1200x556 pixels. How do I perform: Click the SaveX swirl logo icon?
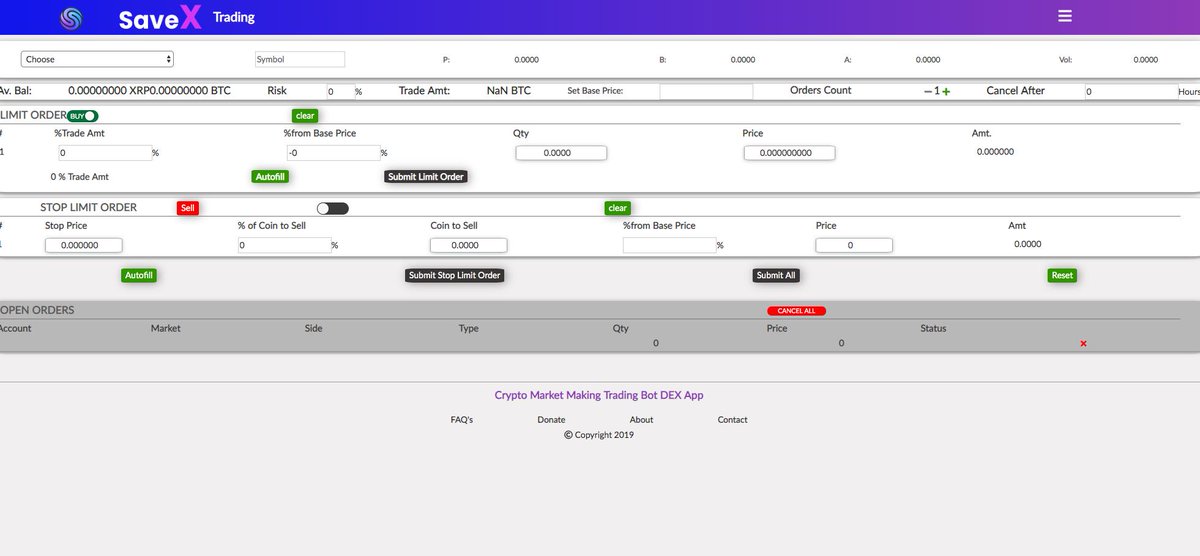pyautogui.click(x=71, y=18)
